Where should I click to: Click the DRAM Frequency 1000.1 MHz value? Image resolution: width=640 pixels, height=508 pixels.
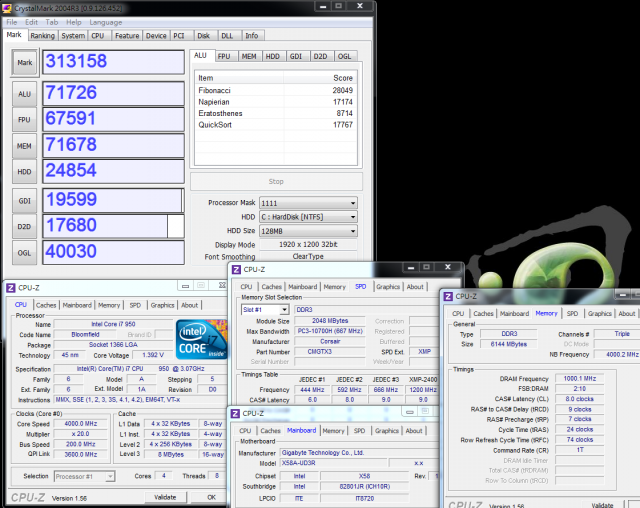pyautogui.click(x=580, y=379)
